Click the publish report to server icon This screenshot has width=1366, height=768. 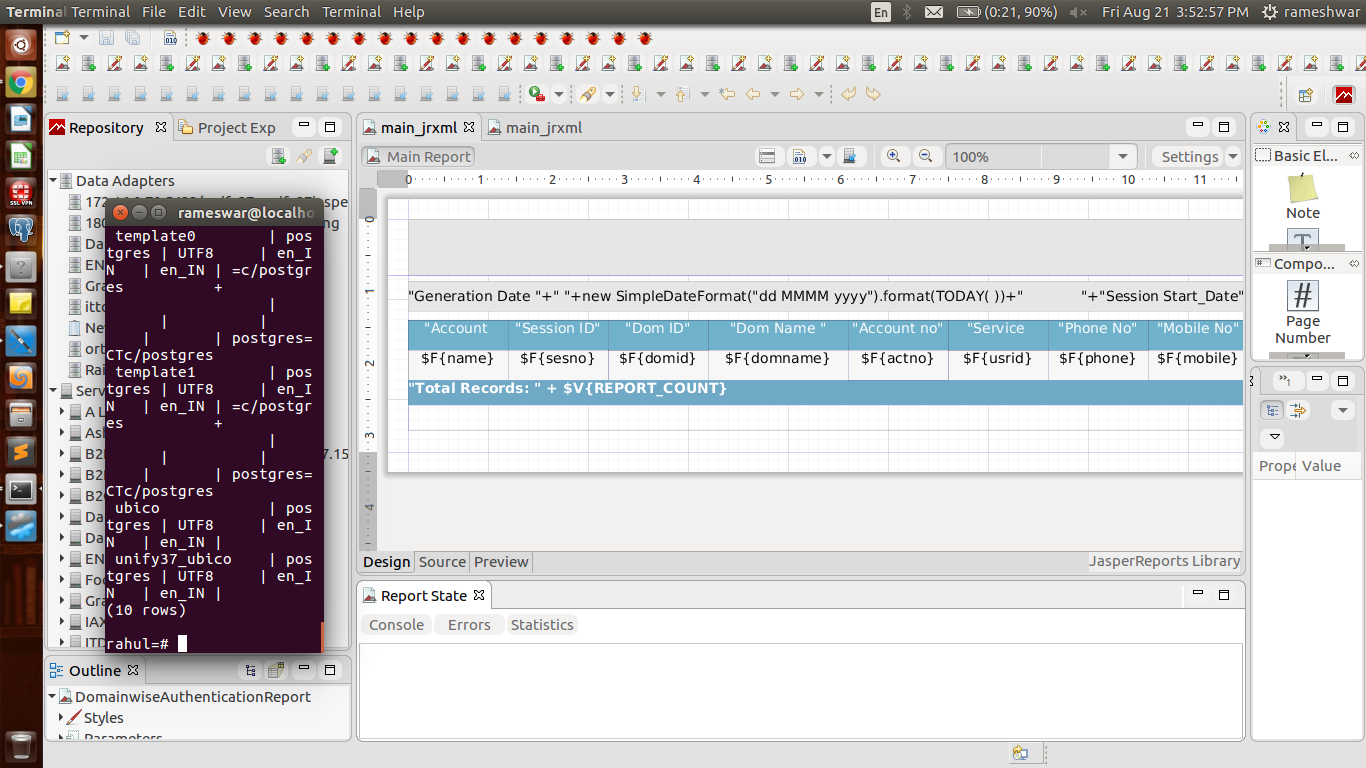pyautogui.click(x=851, y=157)
